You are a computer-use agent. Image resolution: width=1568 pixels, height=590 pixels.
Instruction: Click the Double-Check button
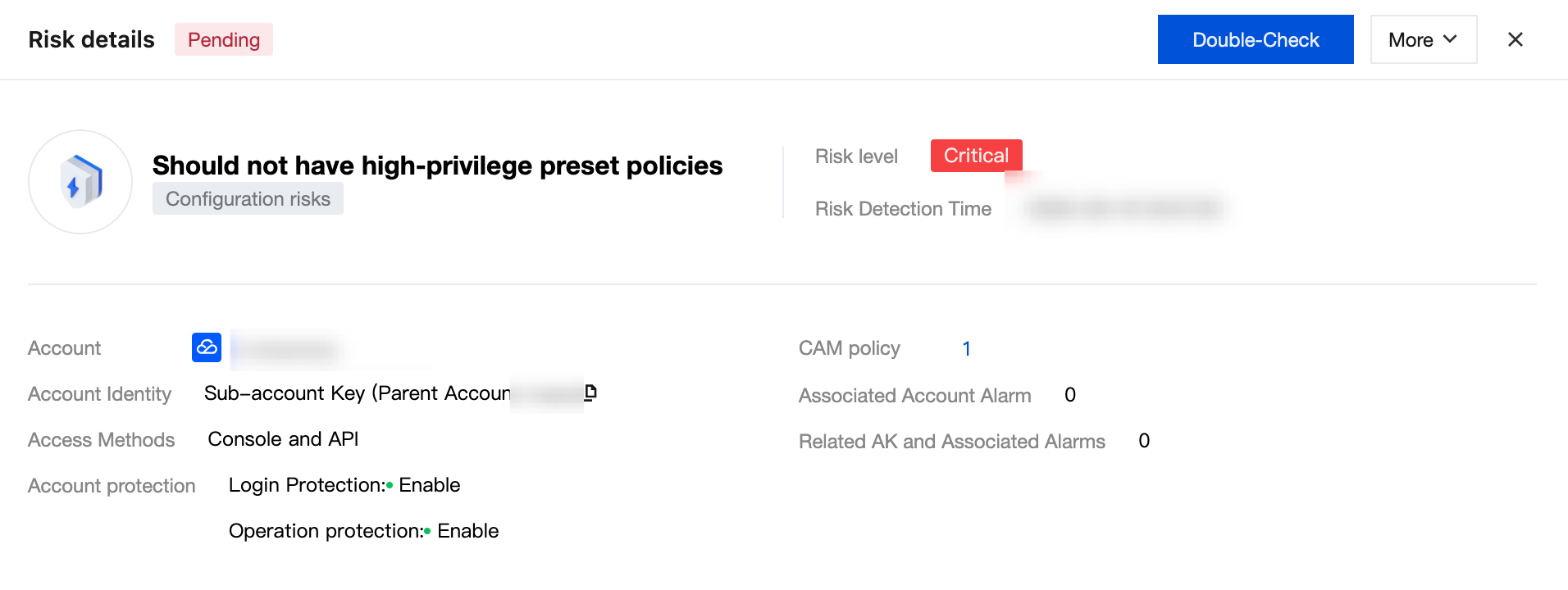(x=1255, y=39)
